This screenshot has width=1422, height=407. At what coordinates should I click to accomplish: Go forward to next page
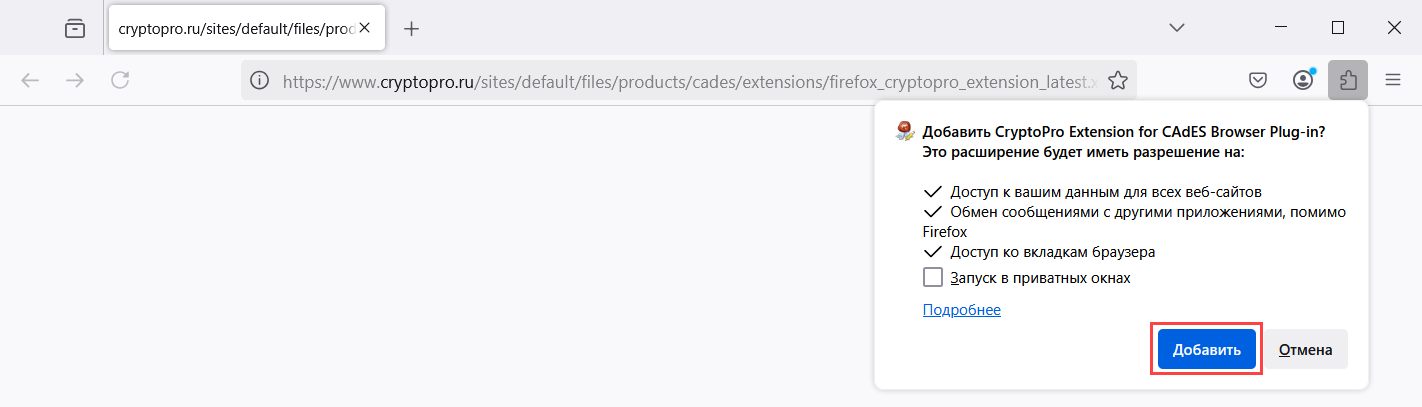(75, 80)
